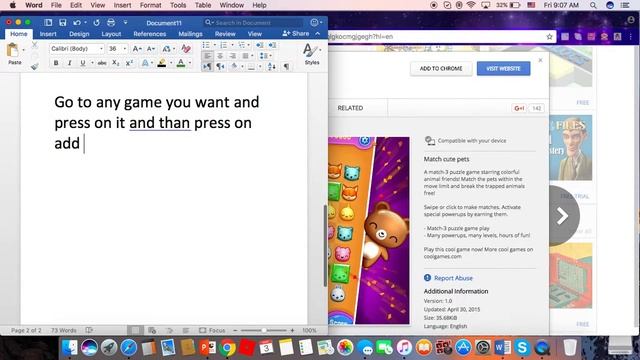Click the Sort A-Z icon
The width and height of the screenshot is (640, 360).
point(272,66)
